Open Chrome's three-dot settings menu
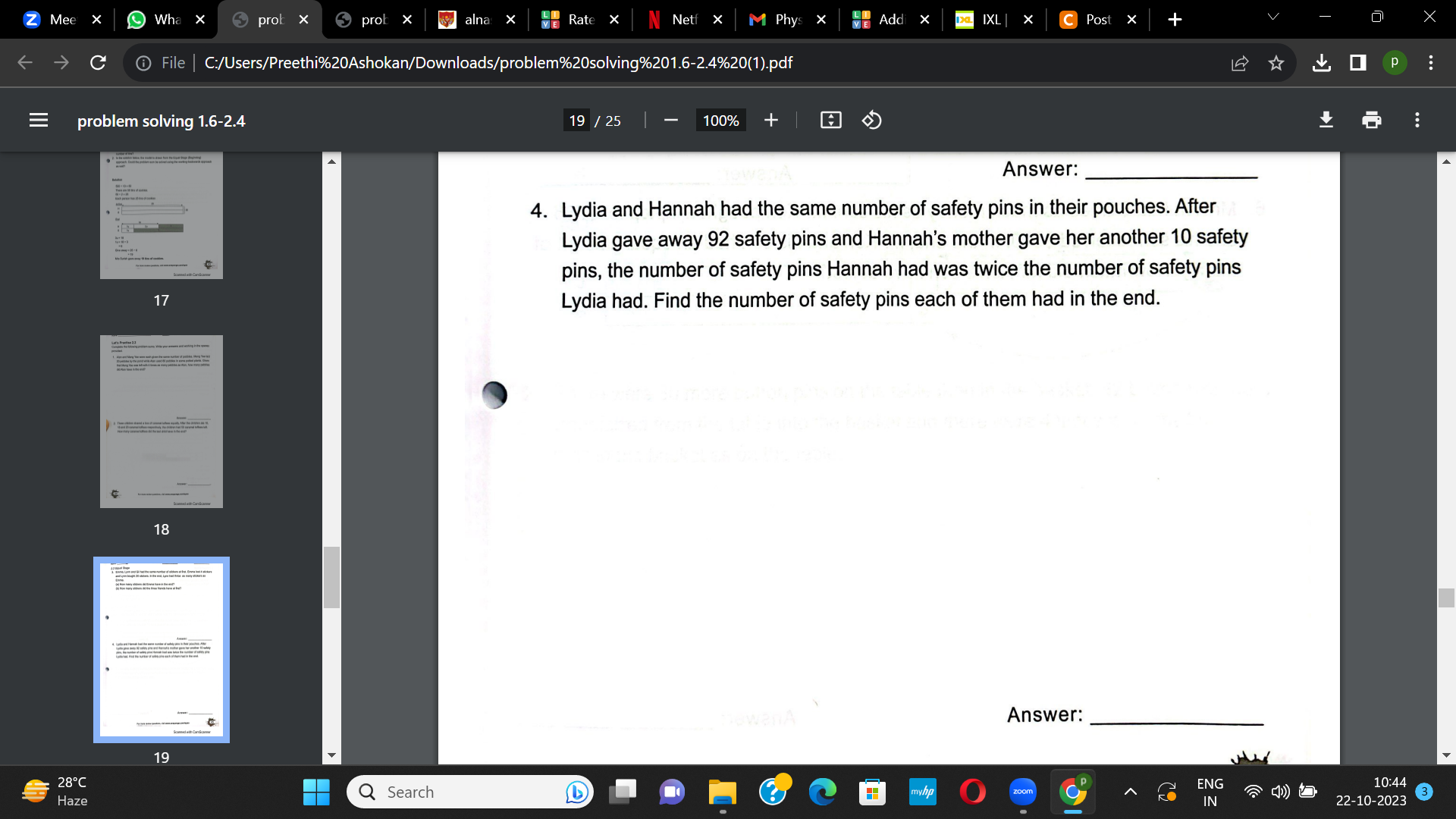 point(1432,63)
